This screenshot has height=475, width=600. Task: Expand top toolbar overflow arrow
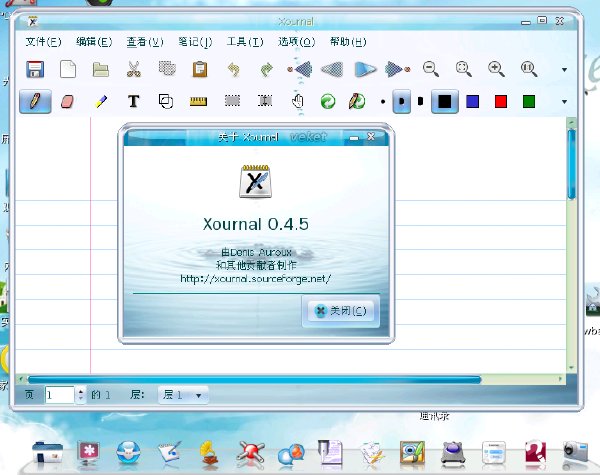point(564,70)
